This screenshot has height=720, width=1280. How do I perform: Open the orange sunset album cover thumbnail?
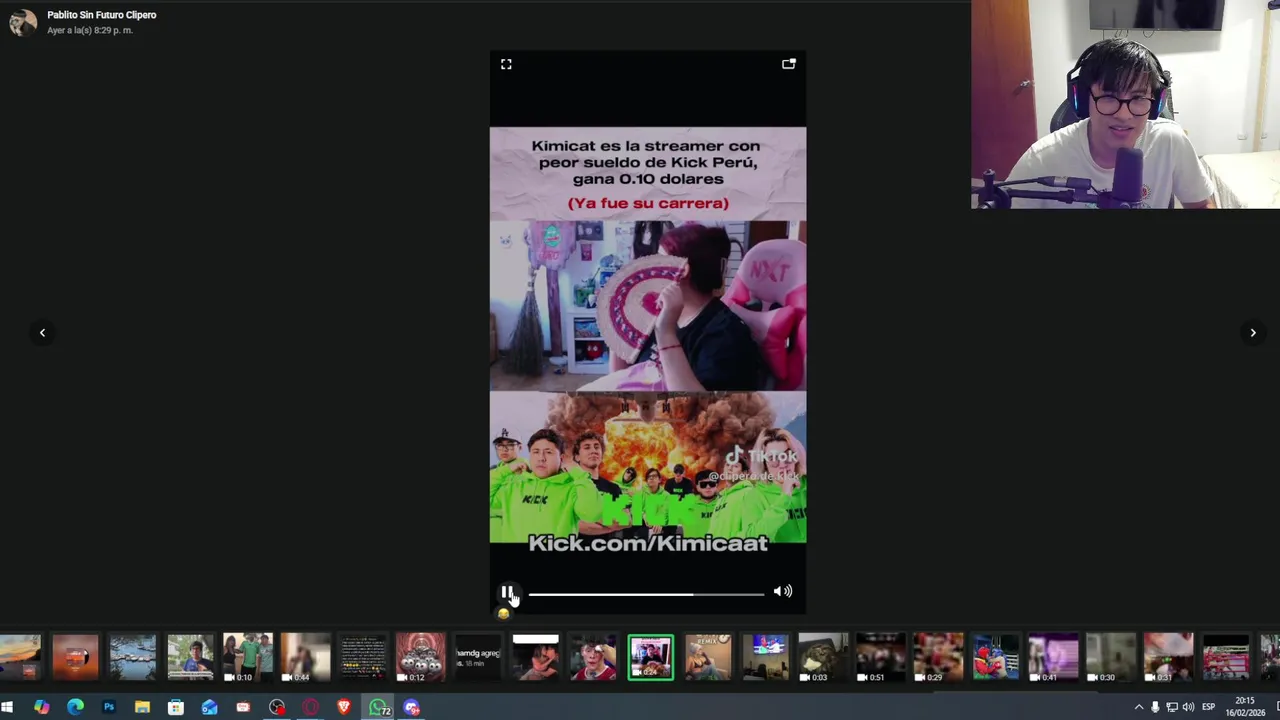[75, 657]
